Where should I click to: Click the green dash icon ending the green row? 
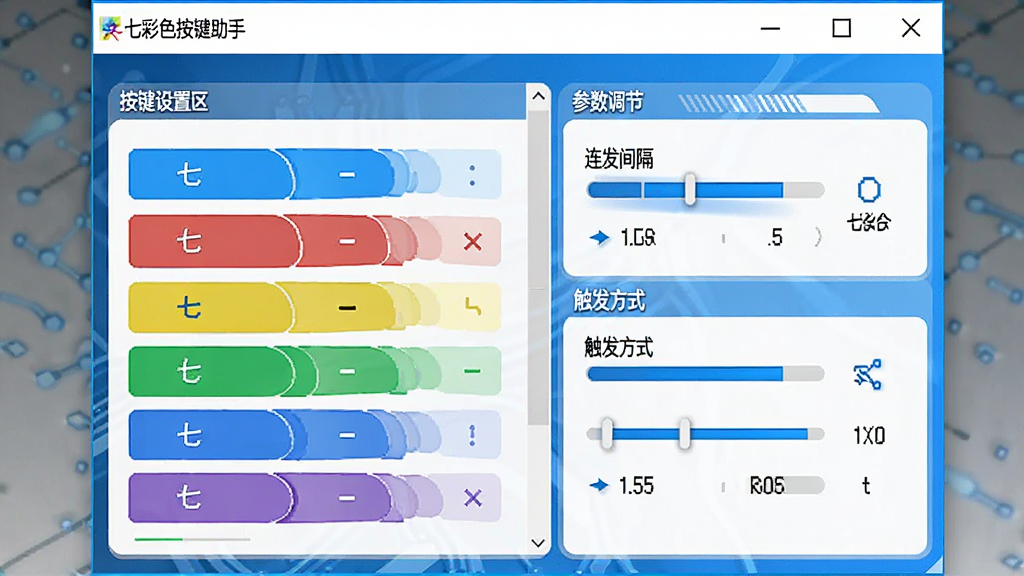coord(472,371)
